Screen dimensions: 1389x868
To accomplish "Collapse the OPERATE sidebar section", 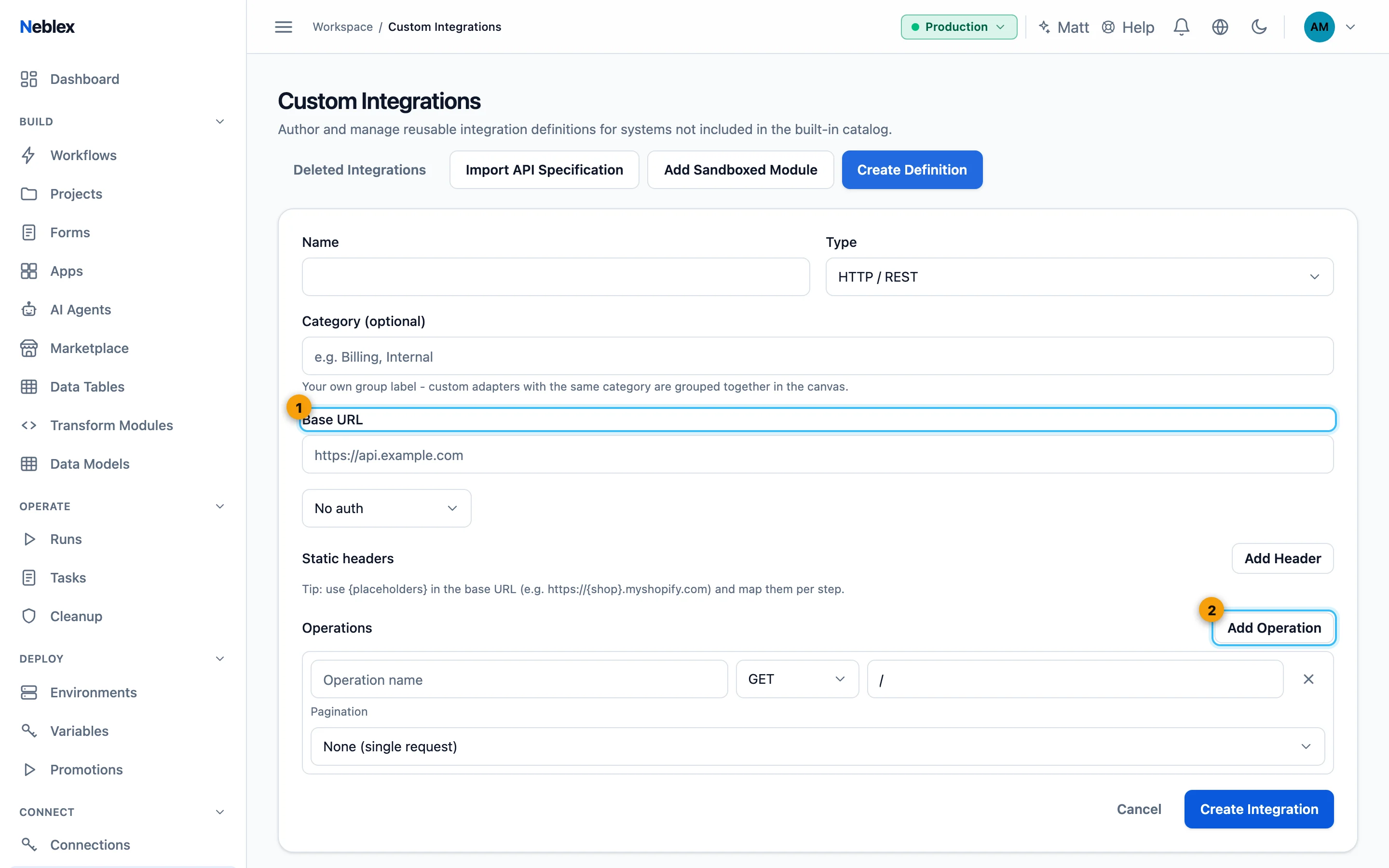I will point(220,506).
